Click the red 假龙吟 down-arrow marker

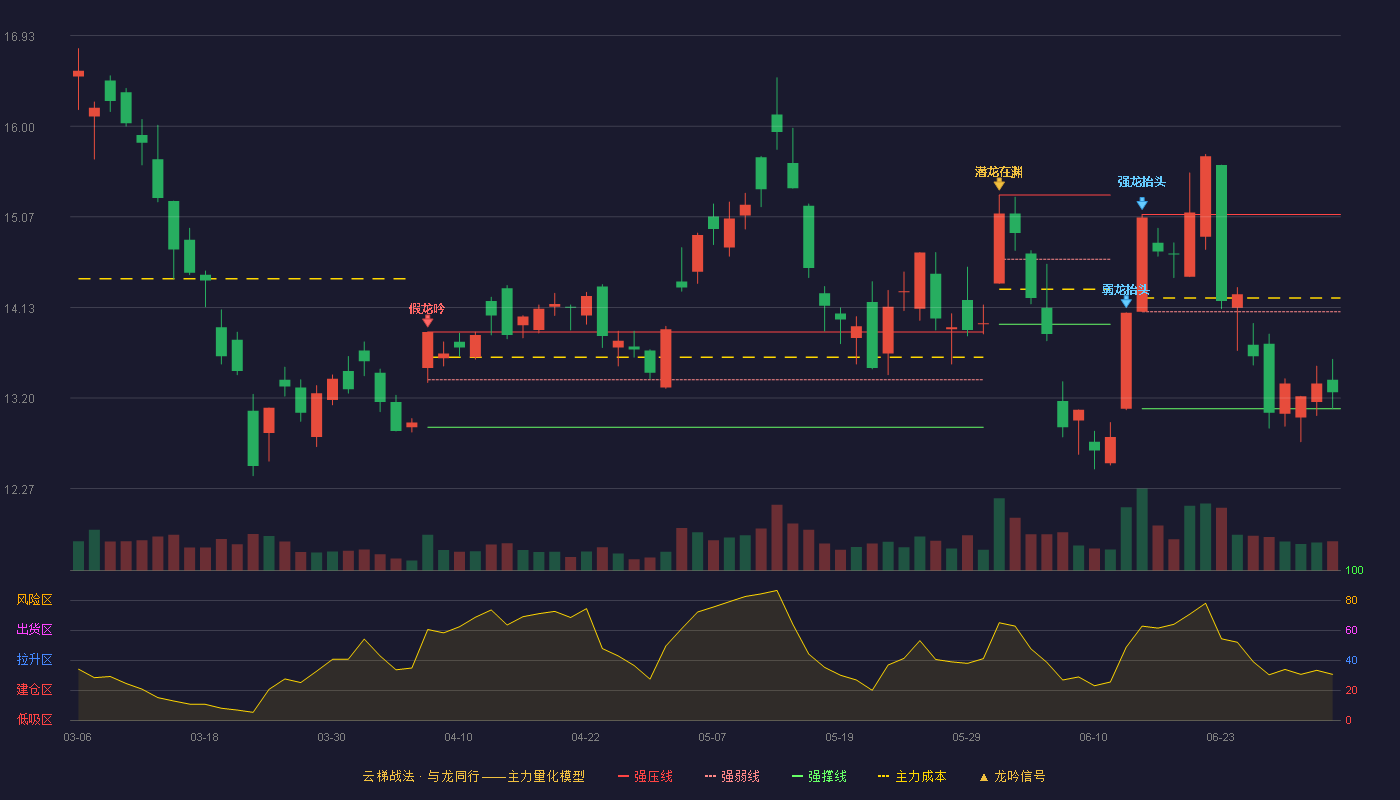point(427,321)
